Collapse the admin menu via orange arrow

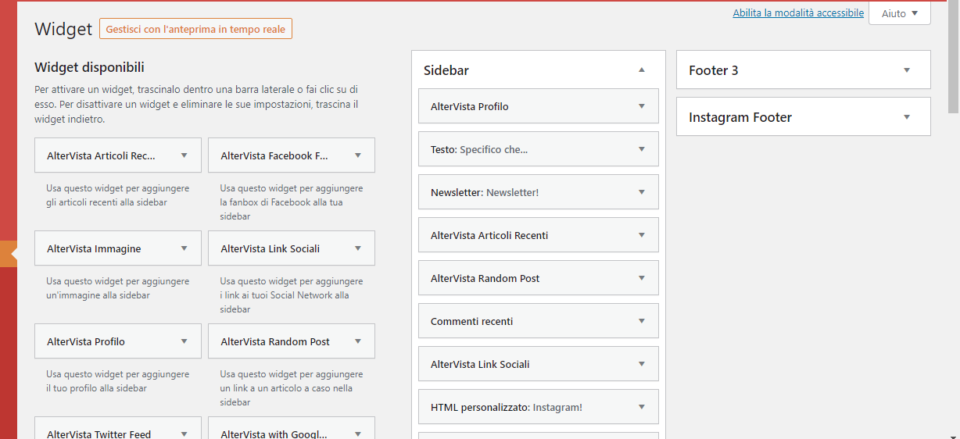[9, 253]
